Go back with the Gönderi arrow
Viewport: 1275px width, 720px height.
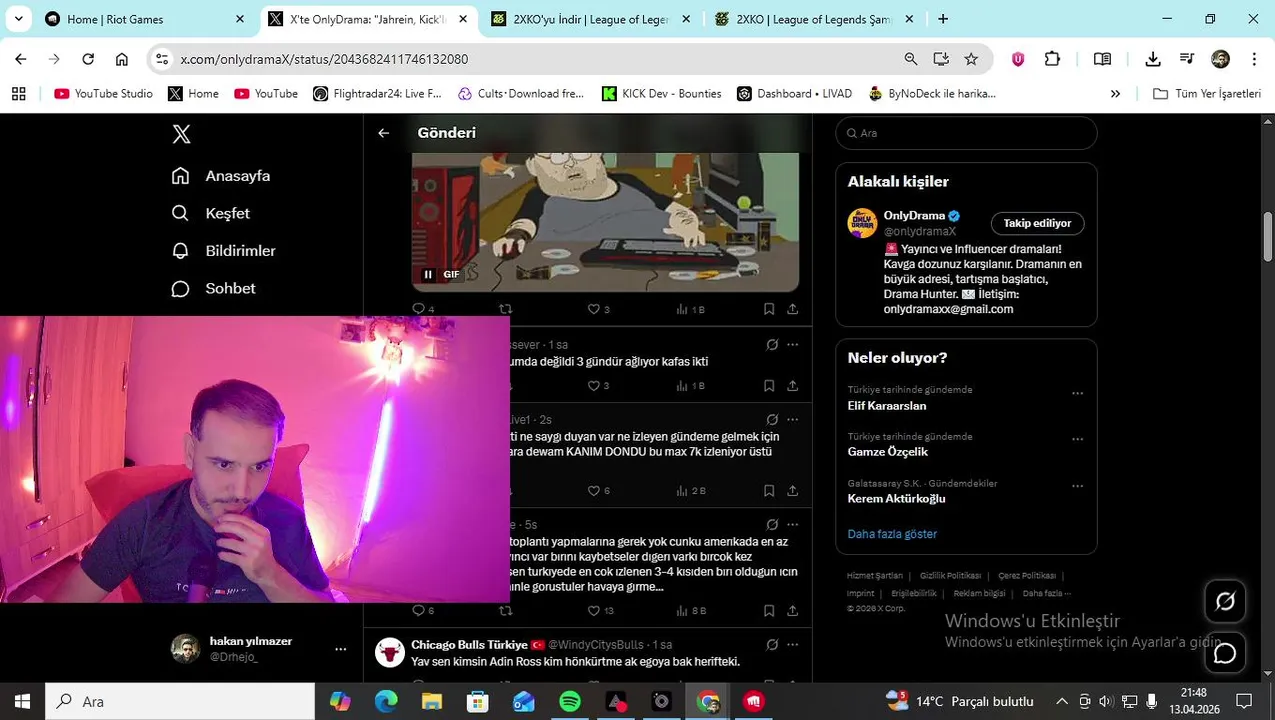point(383,133)
